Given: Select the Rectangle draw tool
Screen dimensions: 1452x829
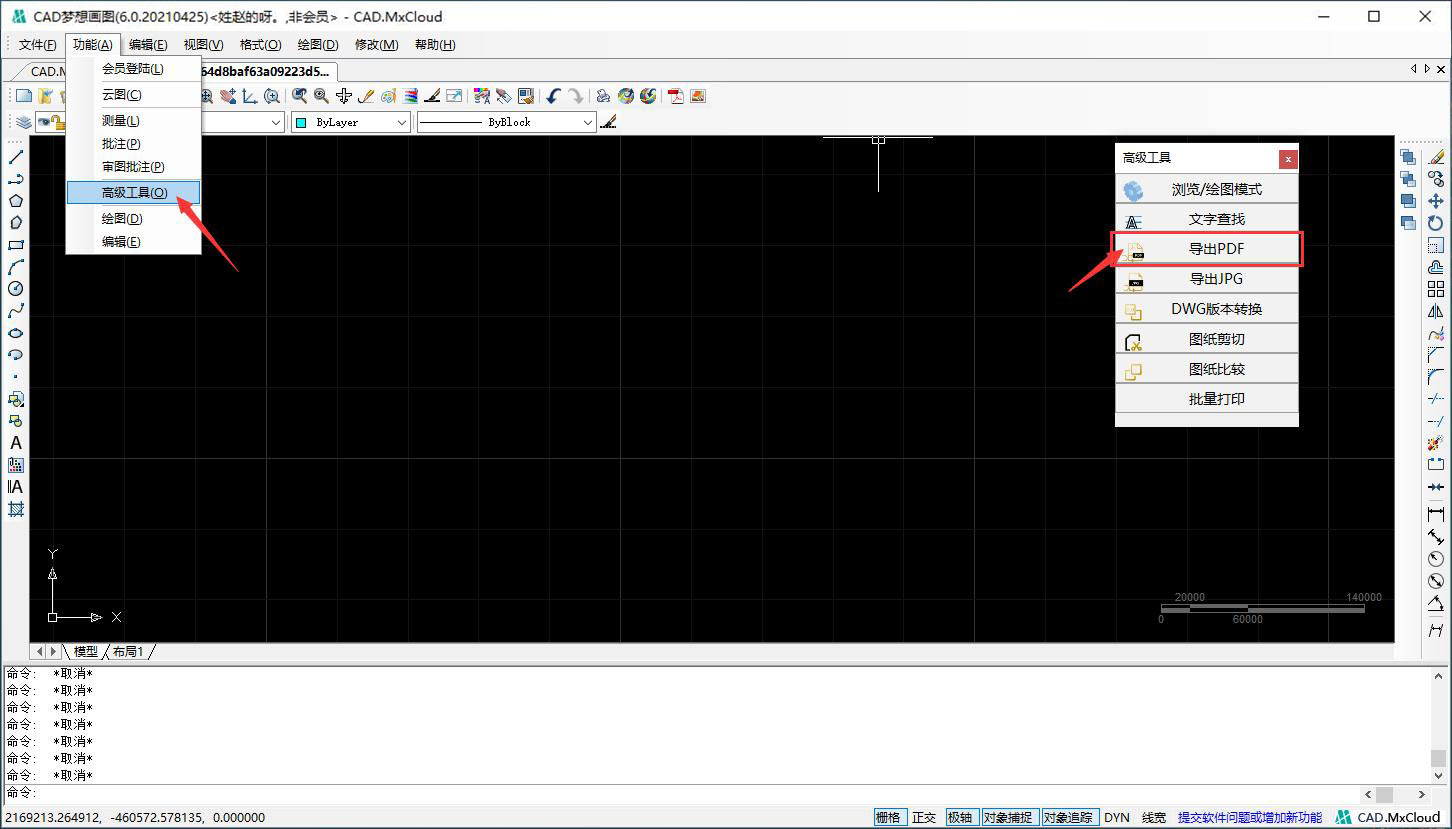Looking at the screenshot, I should [16, 245].
